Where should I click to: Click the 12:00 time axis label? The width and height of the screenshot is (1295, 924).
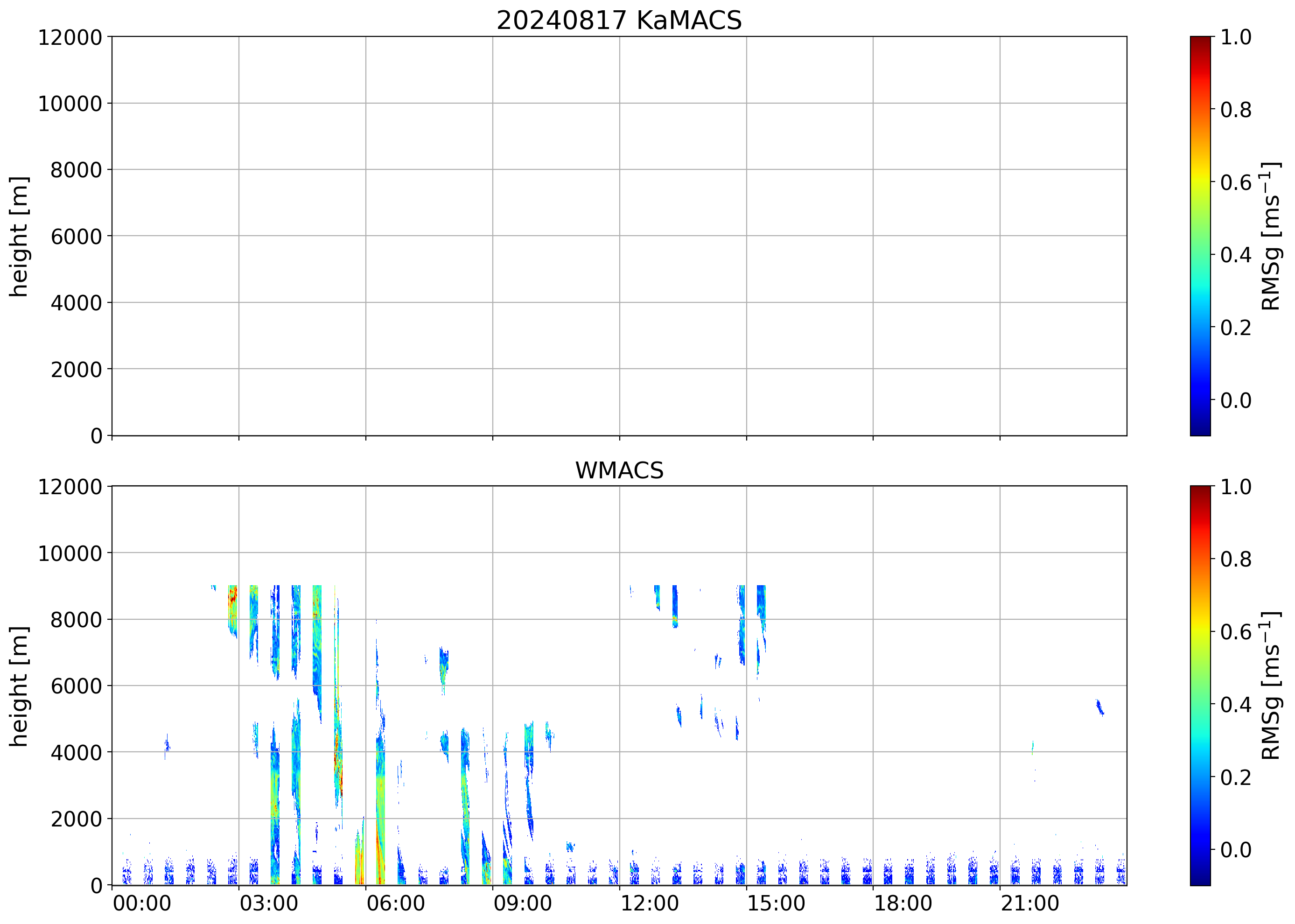pos(649,903)
